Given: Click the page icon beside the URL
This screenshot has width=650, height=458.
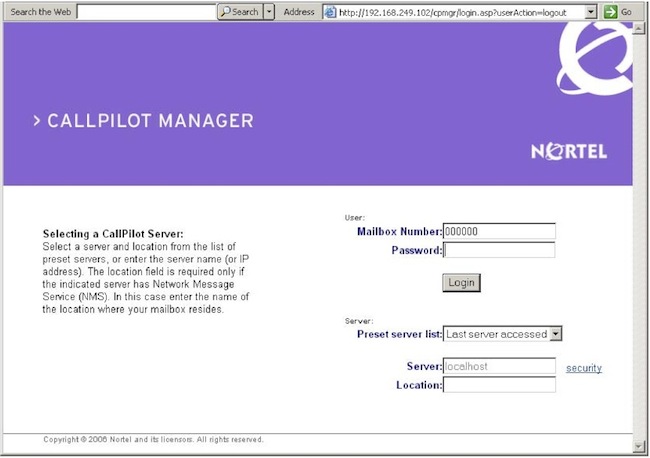Looking at the screenshot, I should point(330,12).
